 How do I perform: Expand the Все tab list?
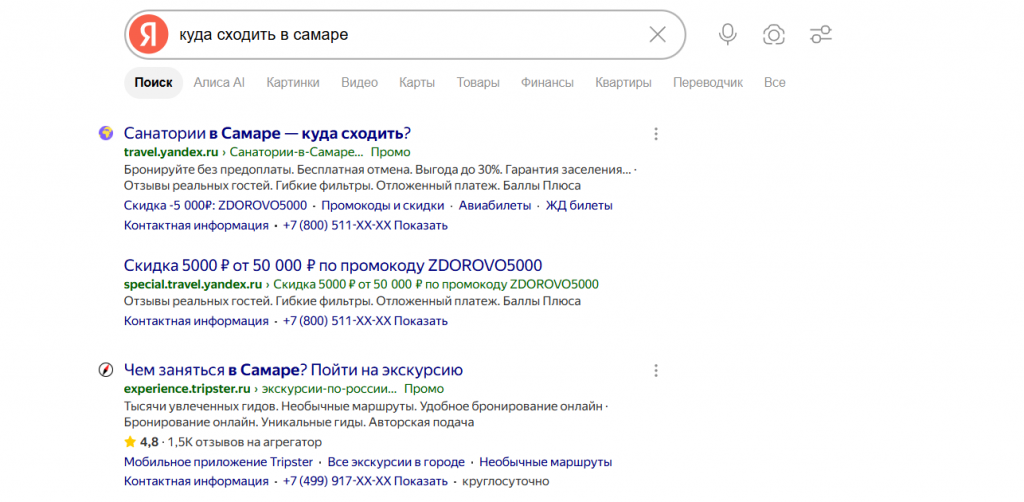pos(775,83)
